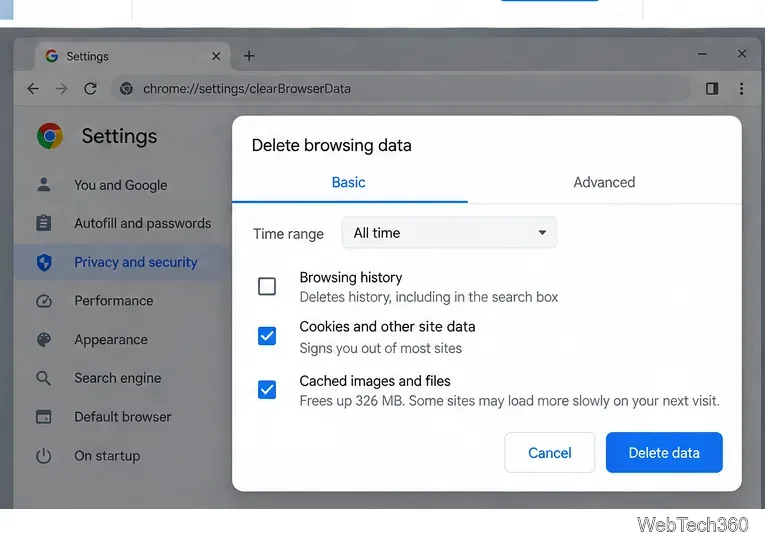Click the power icon for On startup
Screen dimensions: 765x551
[43, 455]
